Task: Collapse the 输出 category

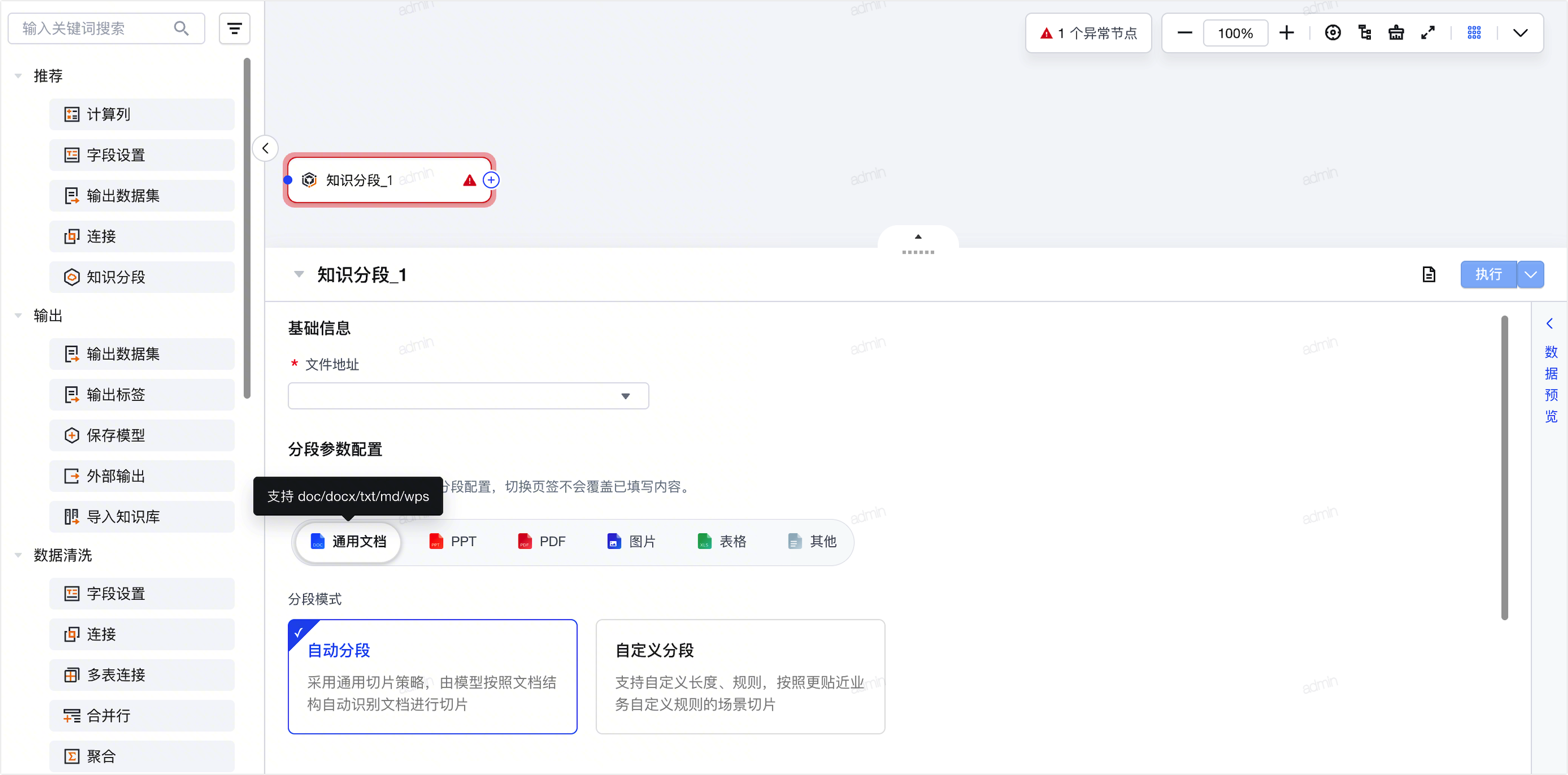Action: 18,316
